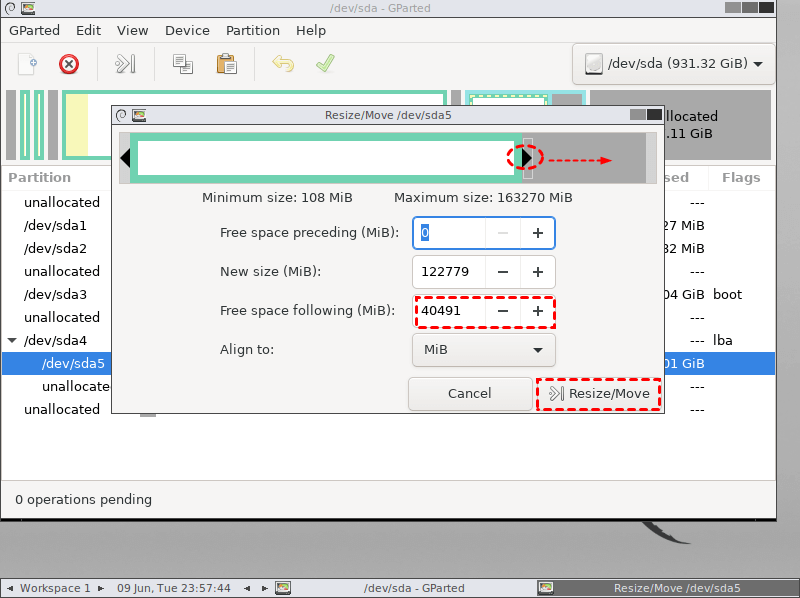Image resolution: width=800 pixels, height=598 pixels.
Task: Copy the selected partition
Action: [182, 63]
